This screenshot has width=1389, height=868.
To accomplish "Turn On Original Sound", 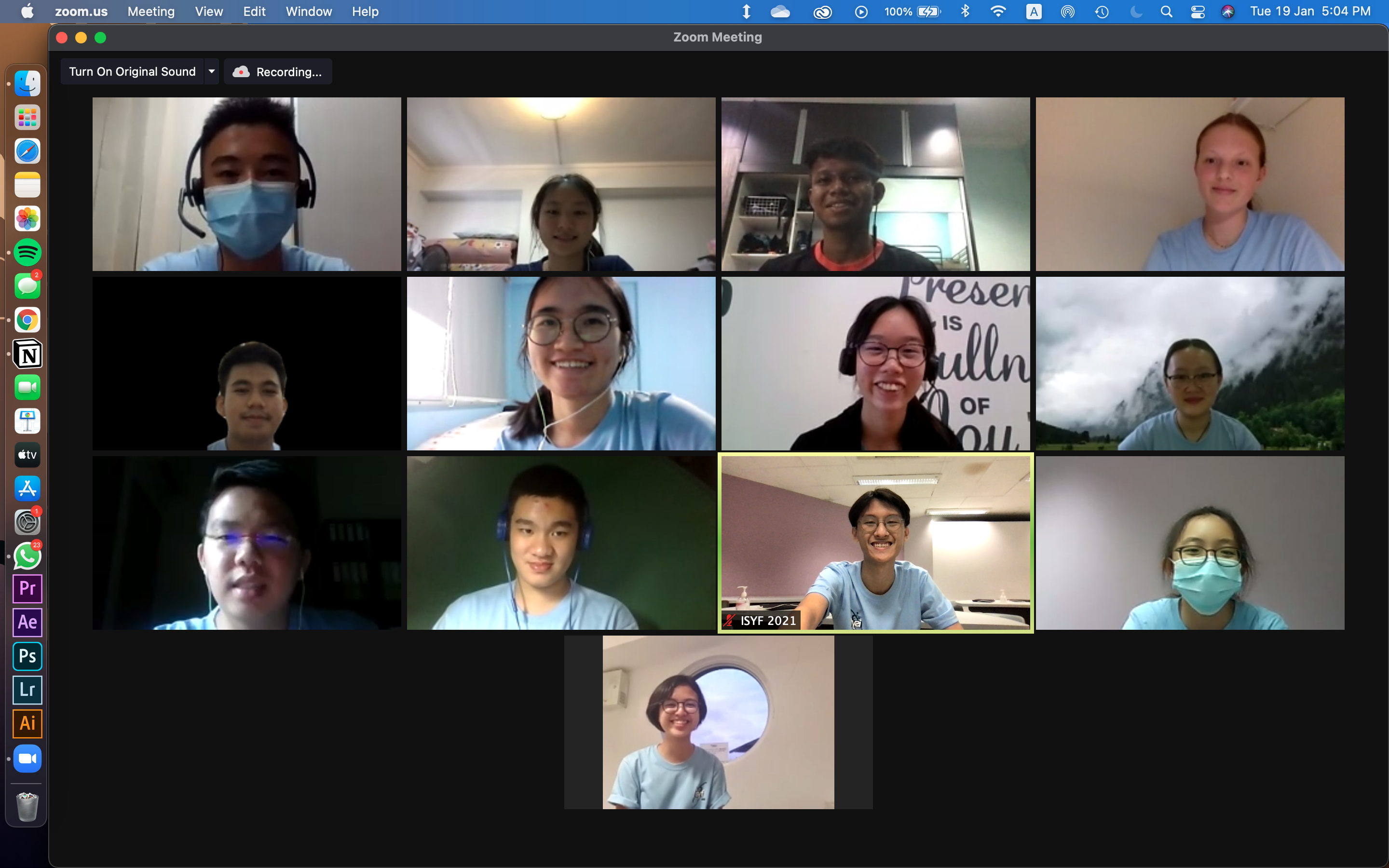I will [132, 72].
